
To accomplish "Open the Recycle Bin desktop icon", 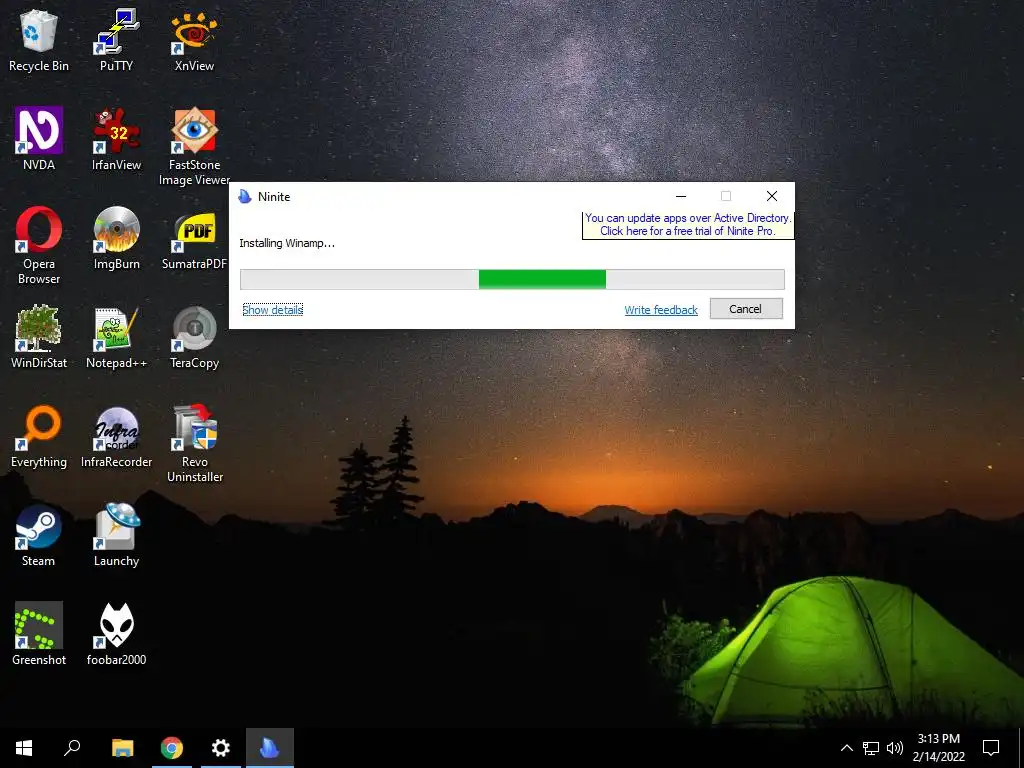I will point(39,40).
